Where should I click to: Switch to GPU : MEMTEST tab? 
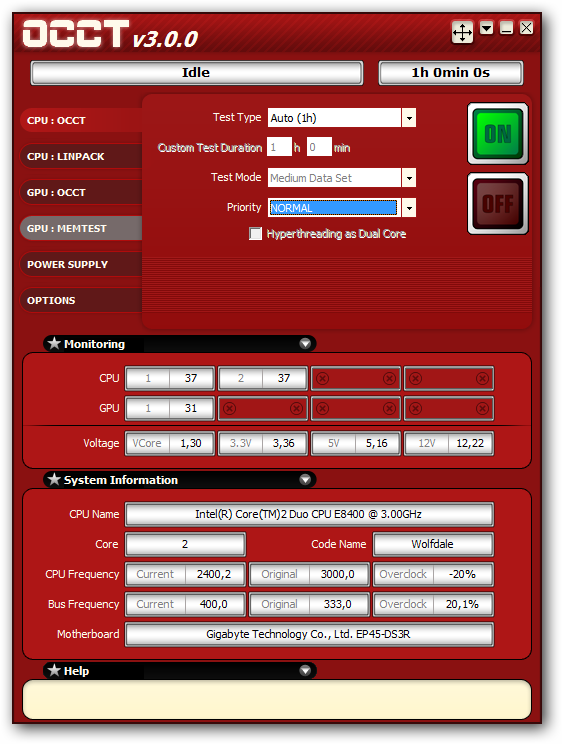pyautogui.click(x=81, y=228)
